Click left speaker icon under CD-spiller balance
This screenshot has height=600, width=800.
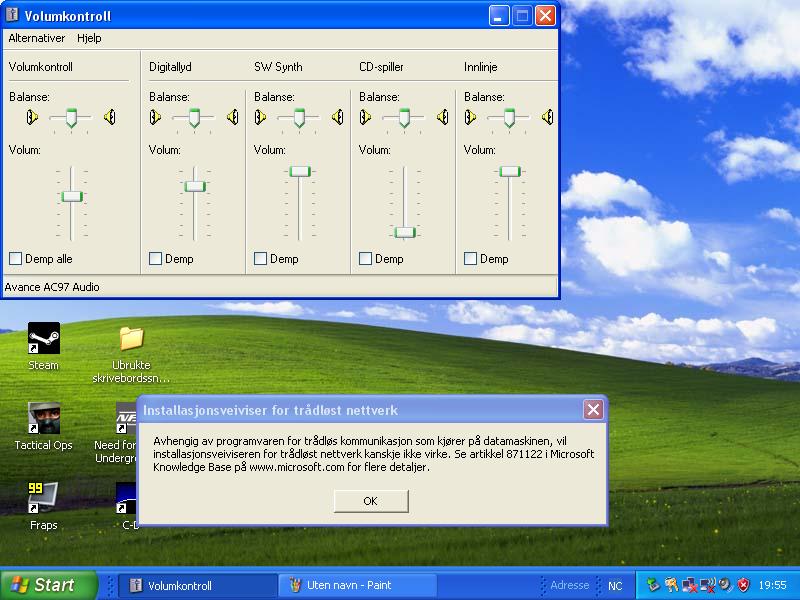[365, 117]
